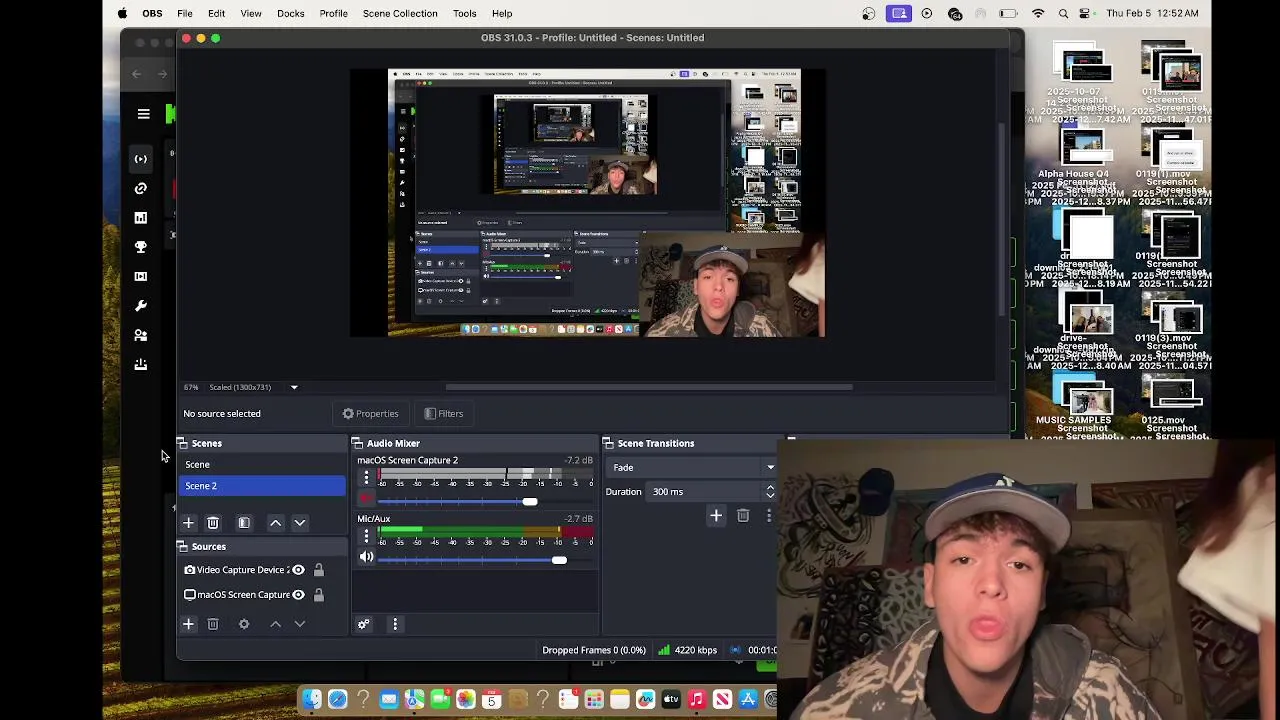Unmute macOS Screen Capture 2 audio
This screenshot has height=720, width=1280.
tap(366, 499)
